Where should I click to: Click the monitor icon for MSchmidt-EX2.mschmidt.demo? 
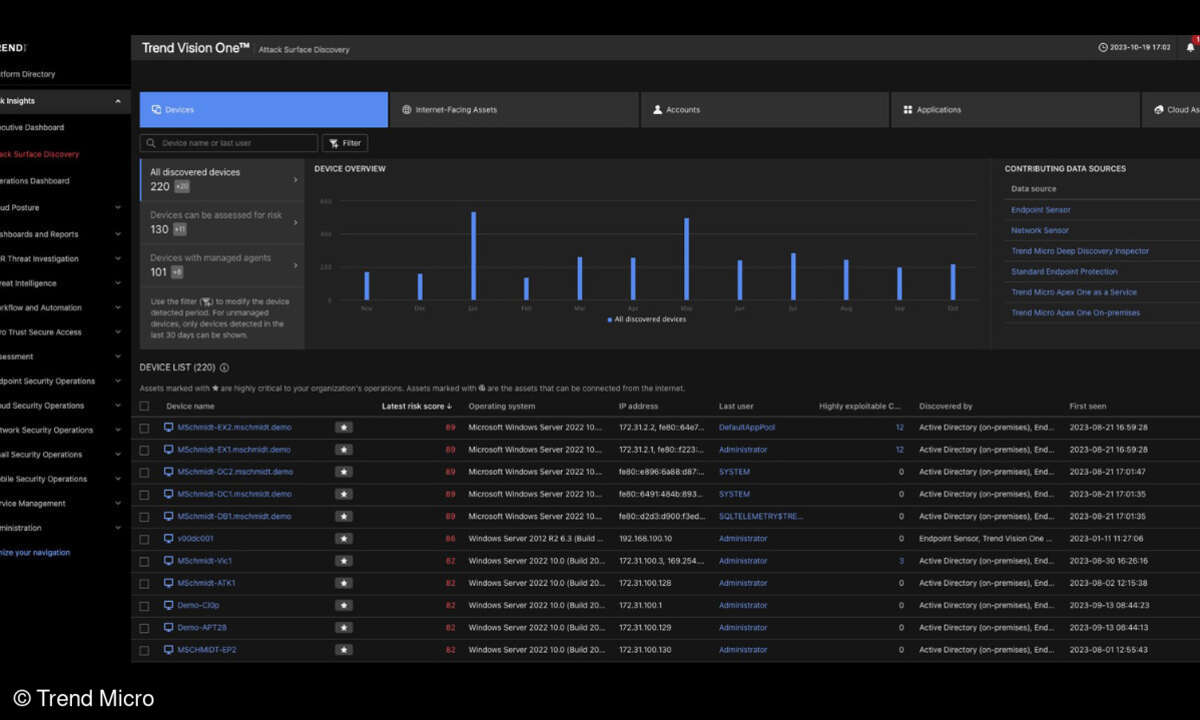[169, 427]
